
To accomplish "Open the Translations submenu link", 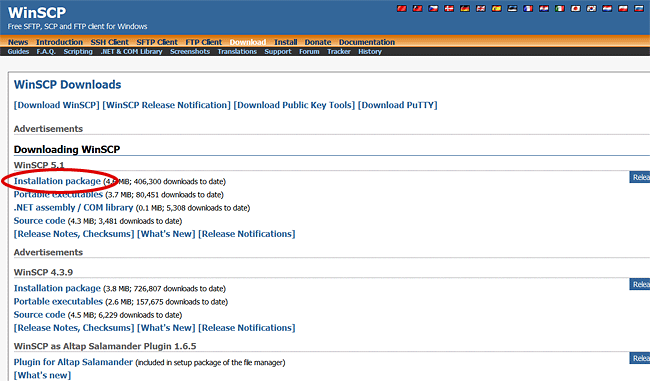I will click(237, 51).
